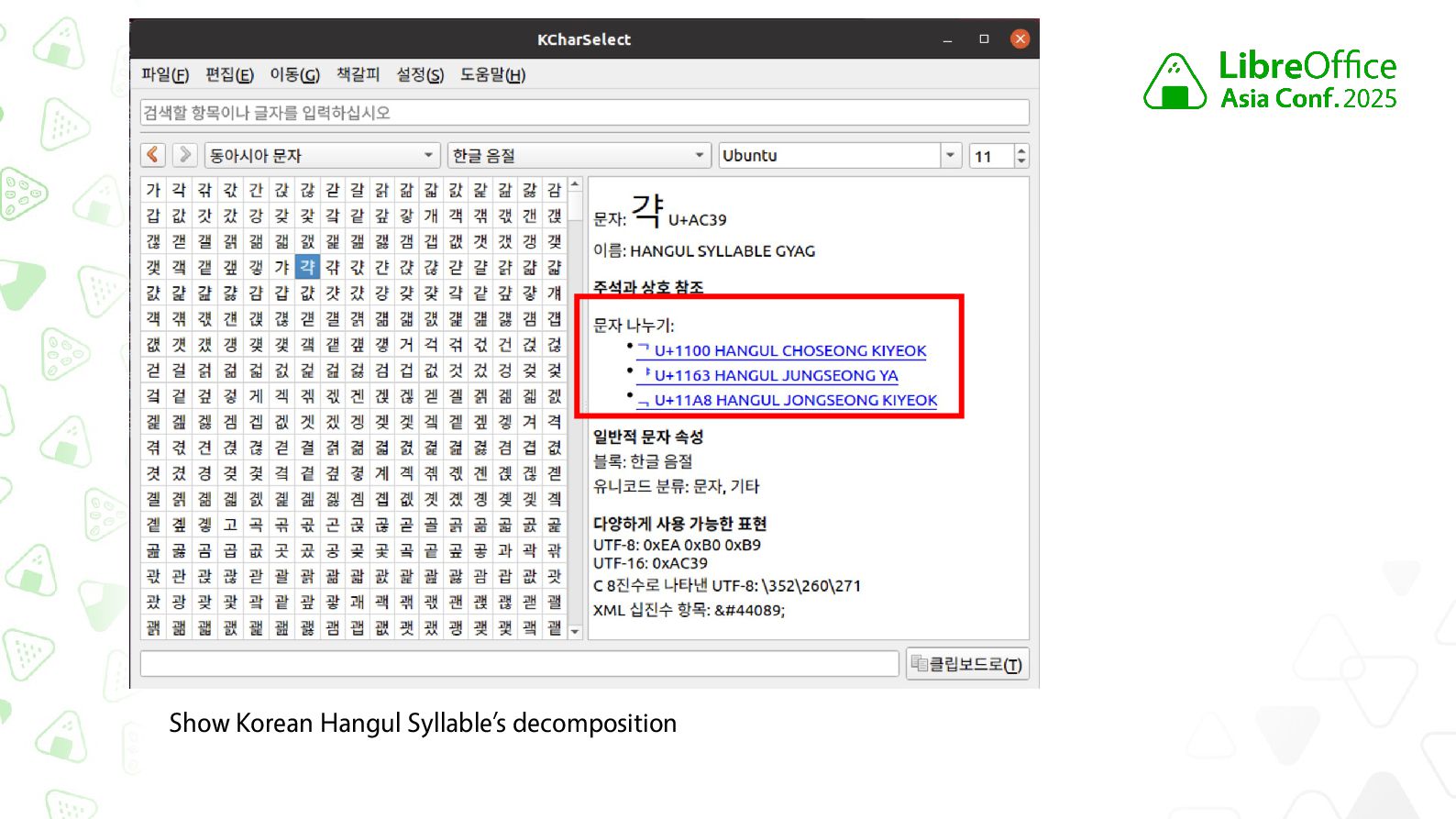This screenshot has width=1456, height=819.
Task: Expand the 한글 음절 block dropdown
Action: (579, 155)
